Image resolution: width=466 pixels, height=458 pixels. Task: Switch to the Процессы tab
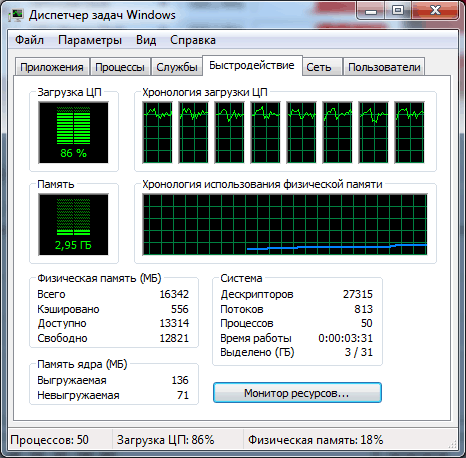pos(120,67)
